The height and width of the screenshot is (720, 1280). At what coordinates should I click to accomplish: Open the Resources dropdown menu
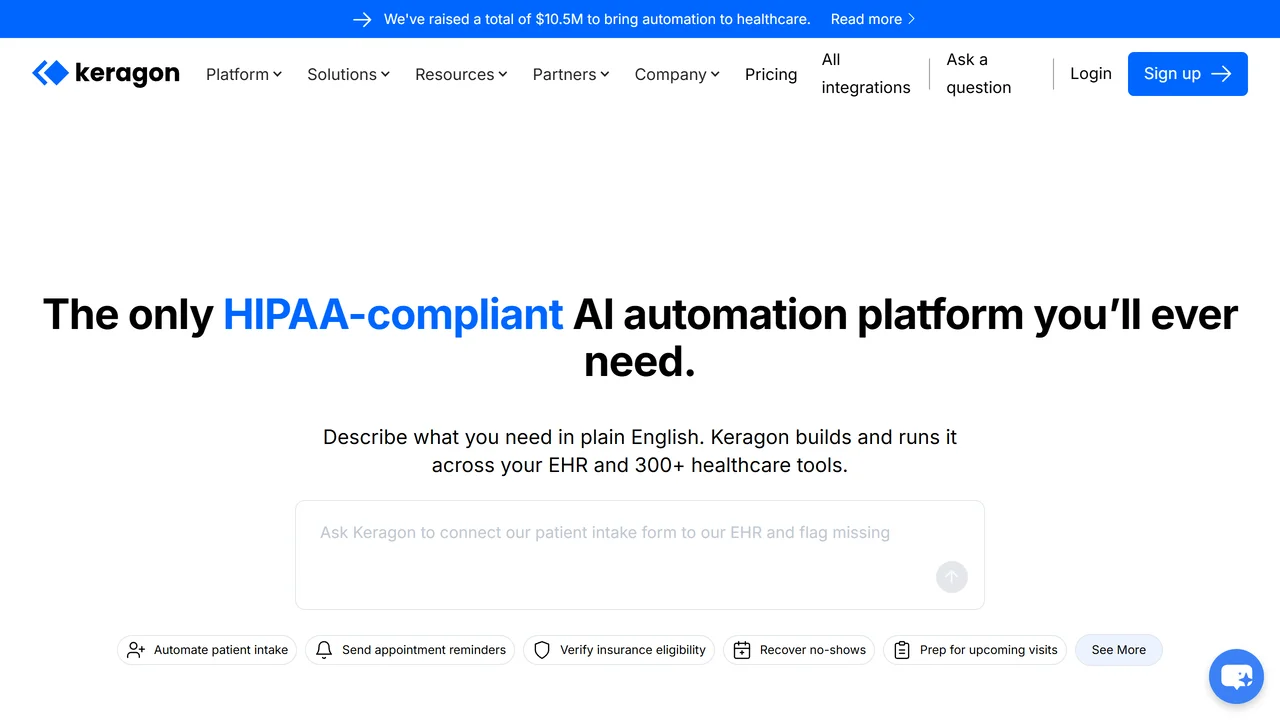[x=461, y=74]
